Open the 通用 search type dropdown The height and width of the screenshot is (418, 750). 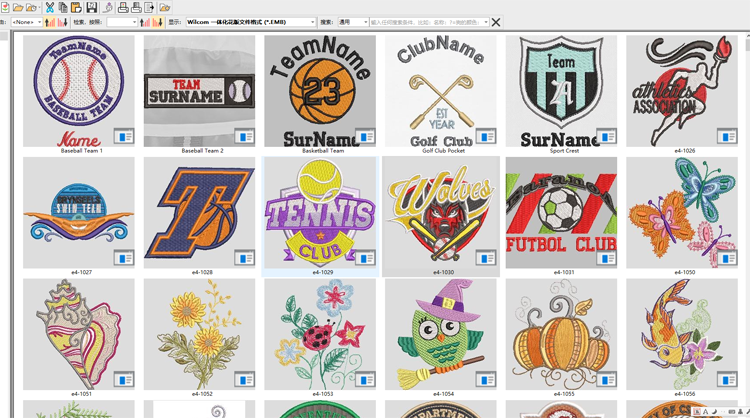pos(353,22)
